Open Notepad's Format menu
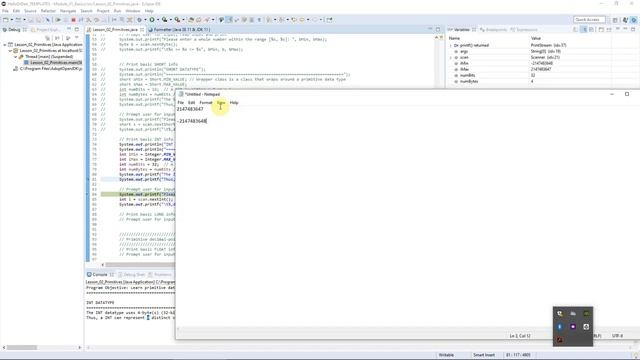 coord(206,102)
